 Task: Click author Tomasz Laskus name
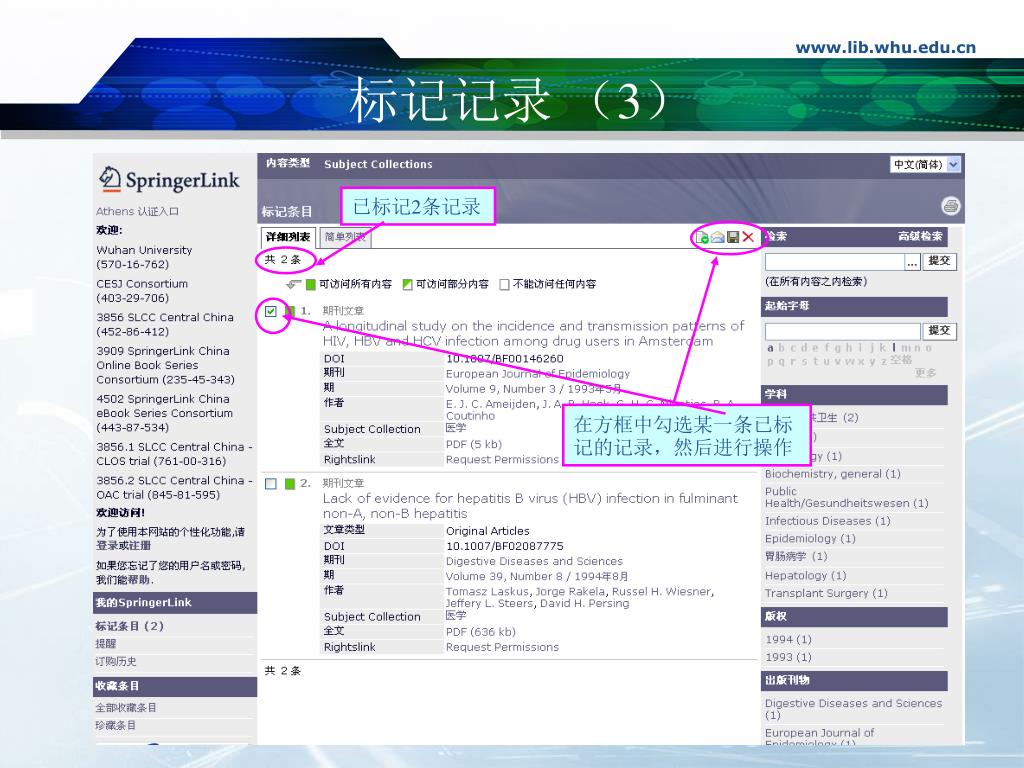(x=487, y=591)
